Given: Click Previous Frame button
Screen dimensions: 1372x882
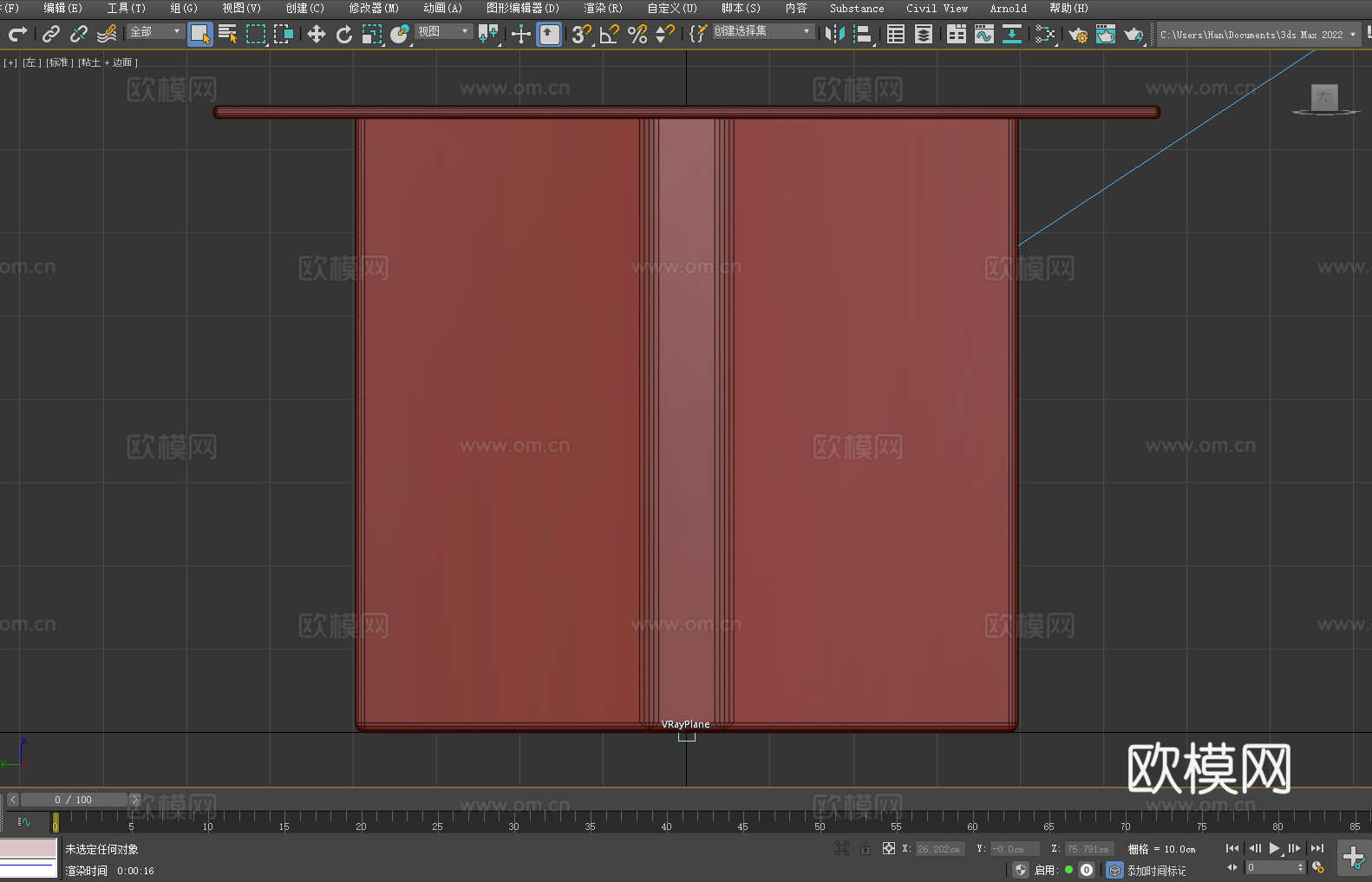Looking at the screenshot, I should [1254, 848].
